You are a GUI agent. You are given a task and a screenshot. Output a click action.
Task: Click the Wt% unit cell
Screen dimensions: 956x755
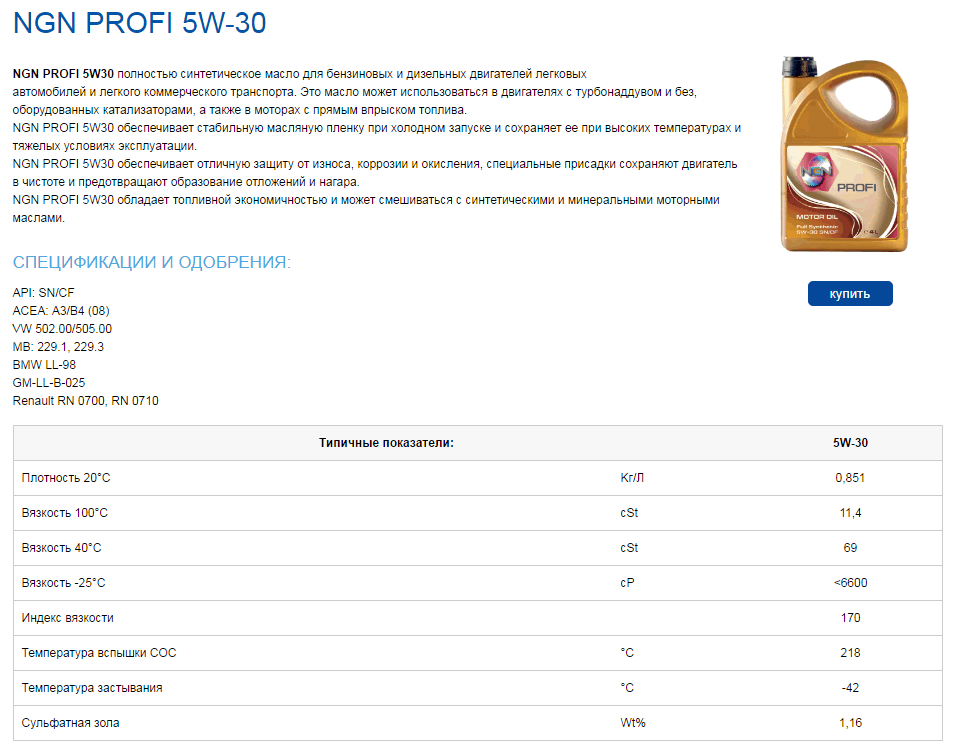click(633, 723)
